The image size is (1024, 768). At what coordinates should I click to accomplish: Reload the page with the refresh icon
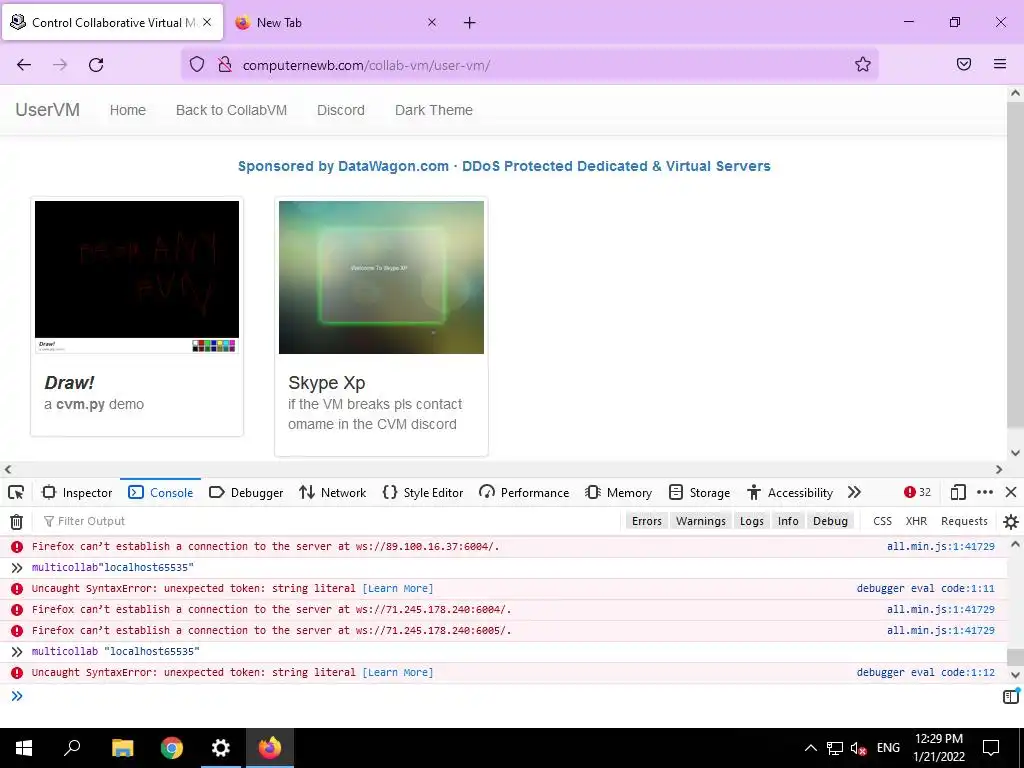96,65
